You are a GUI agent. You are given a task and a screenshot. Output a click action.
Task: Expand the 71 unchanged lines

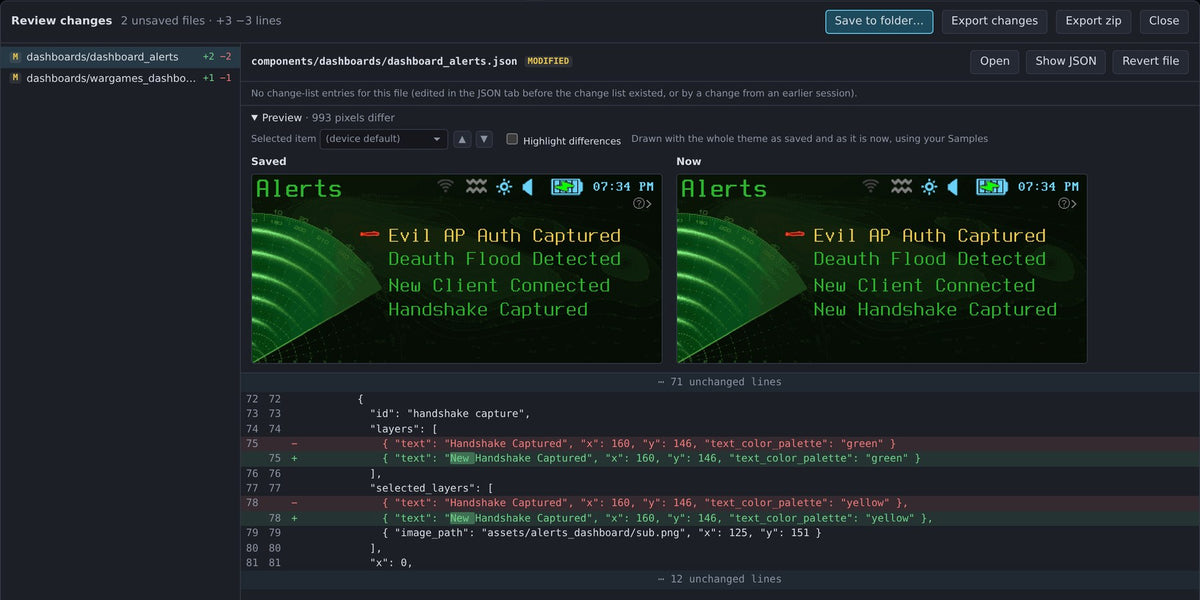tap(720, 382)
